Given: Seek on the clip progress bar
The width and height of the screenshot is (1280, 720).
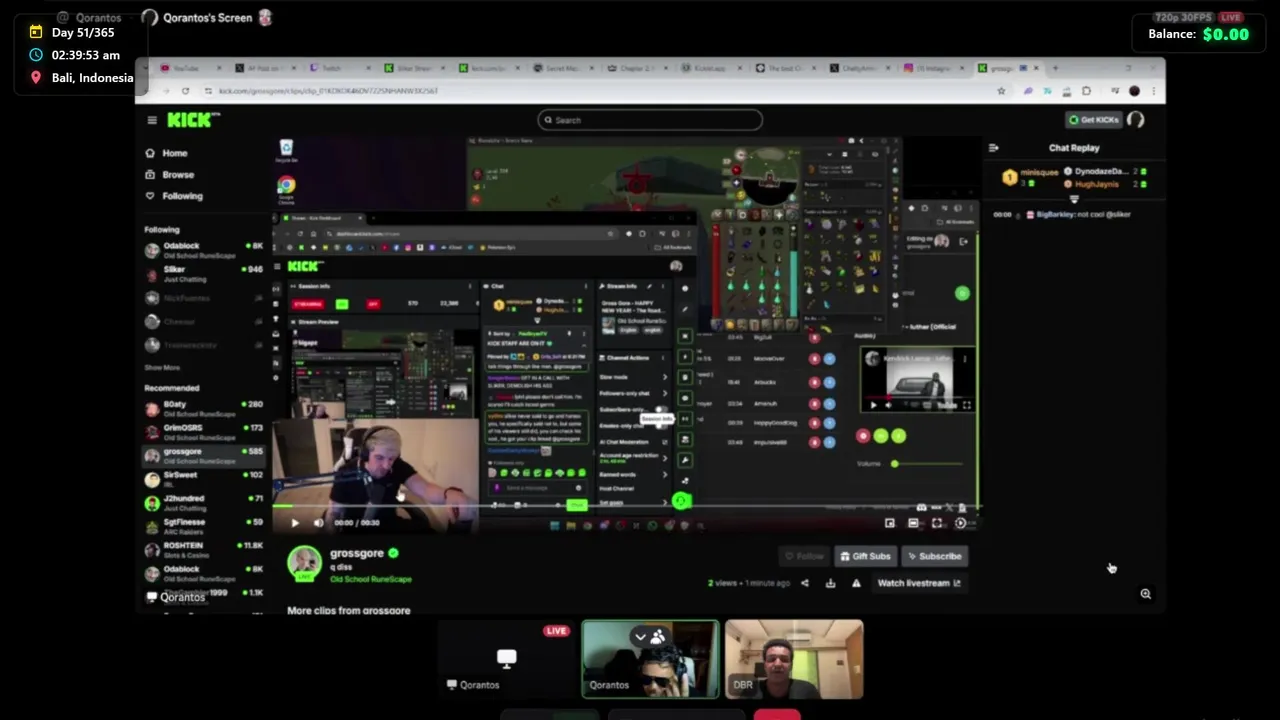Looking at the screenshot, I should pyautogui.click(x=630, y=506).
